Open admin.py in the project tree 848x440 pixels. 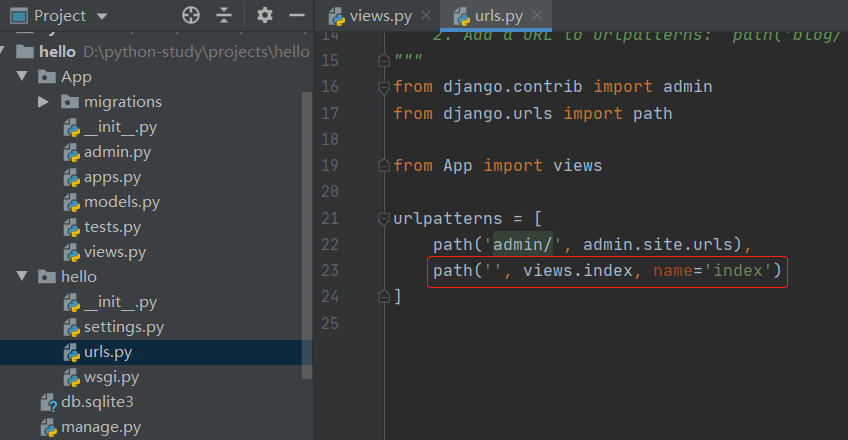[117, 152]
